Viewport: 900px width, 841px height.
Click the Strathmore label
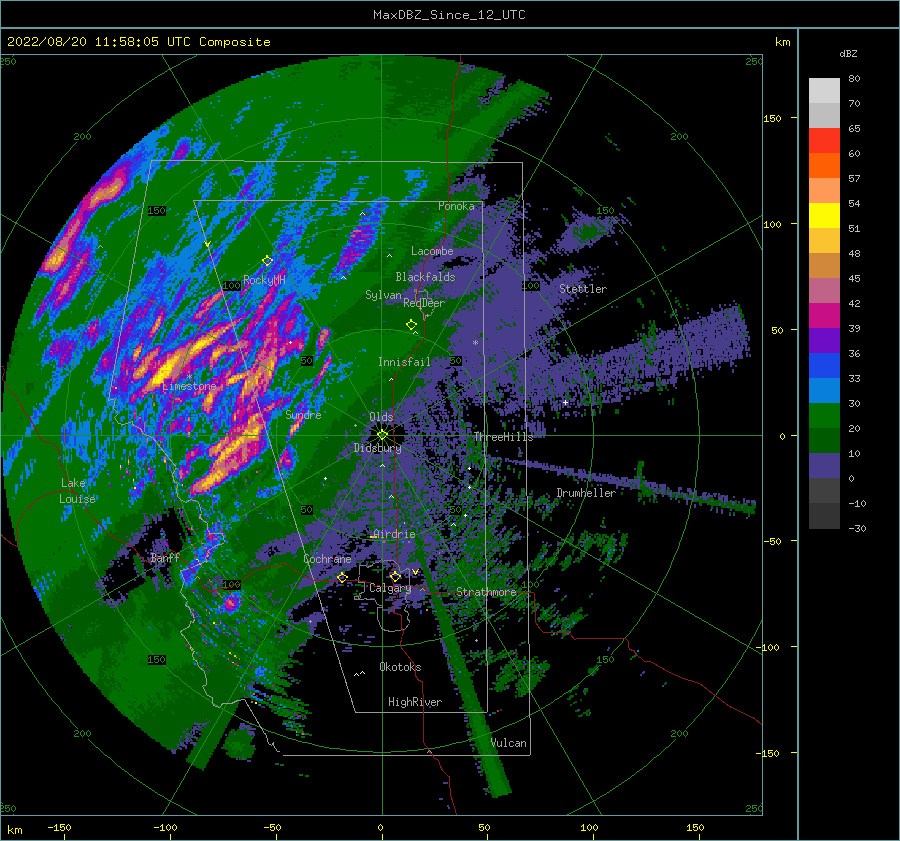486,592
